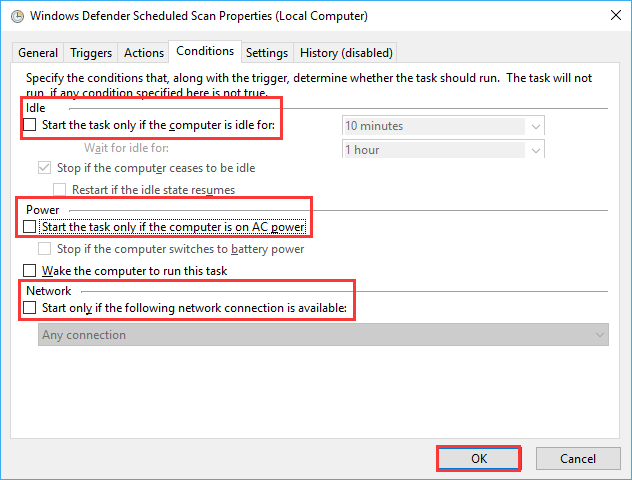Tick Wake the computer to run this task
The height and width of the screenshot is (480, 632).
[29, 270]
